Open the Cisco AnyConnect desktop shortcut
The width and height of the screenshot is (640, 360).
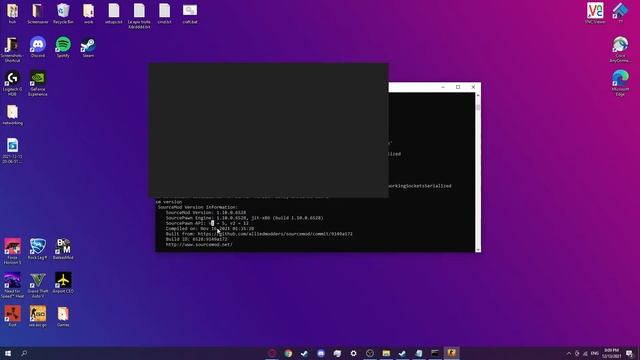click(620, 49)
